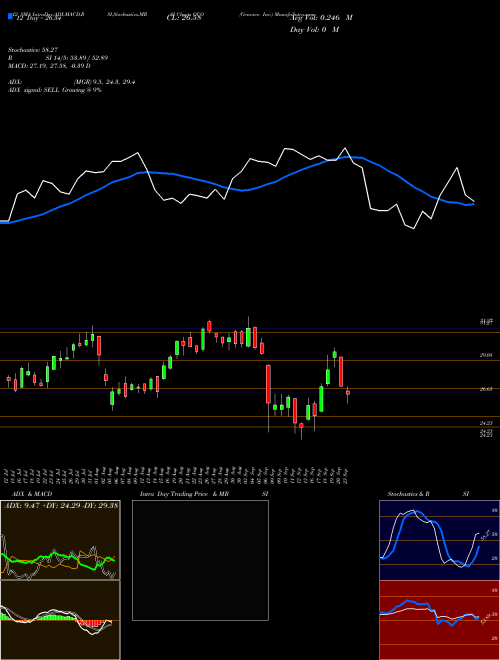Screen dimensions: 500x660
Task: Open the blue Stochastics chart panel
Action: point(439,540)
